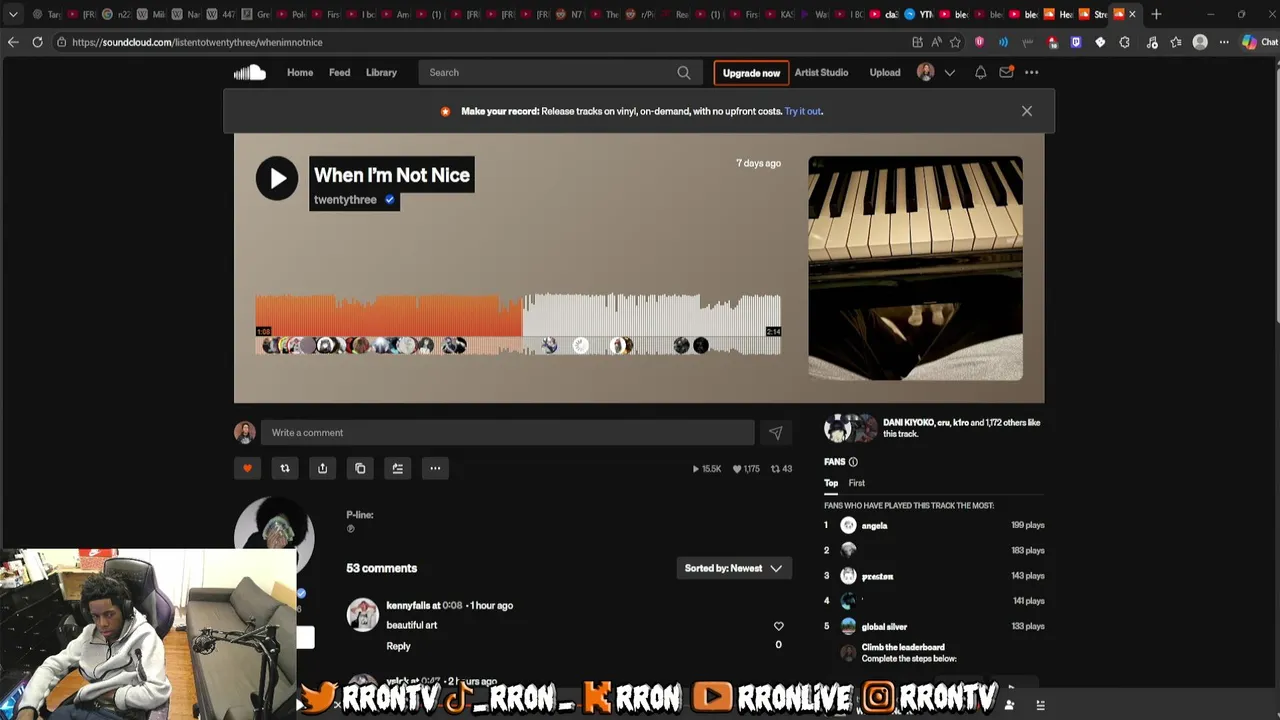Click the Upgrade now button

click(751, 73)
